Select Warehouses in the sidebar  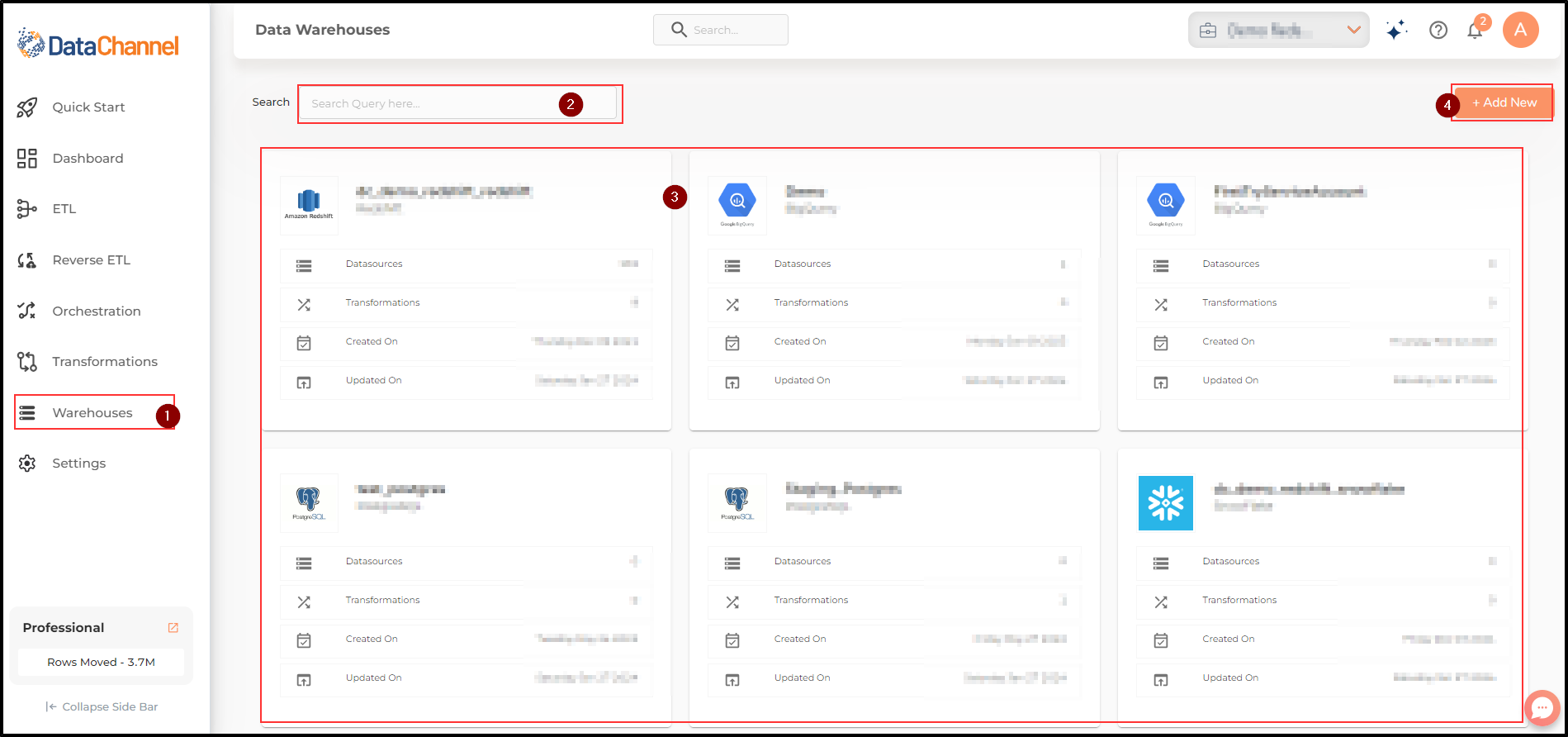pyautogui.click(x=92, y=413)
